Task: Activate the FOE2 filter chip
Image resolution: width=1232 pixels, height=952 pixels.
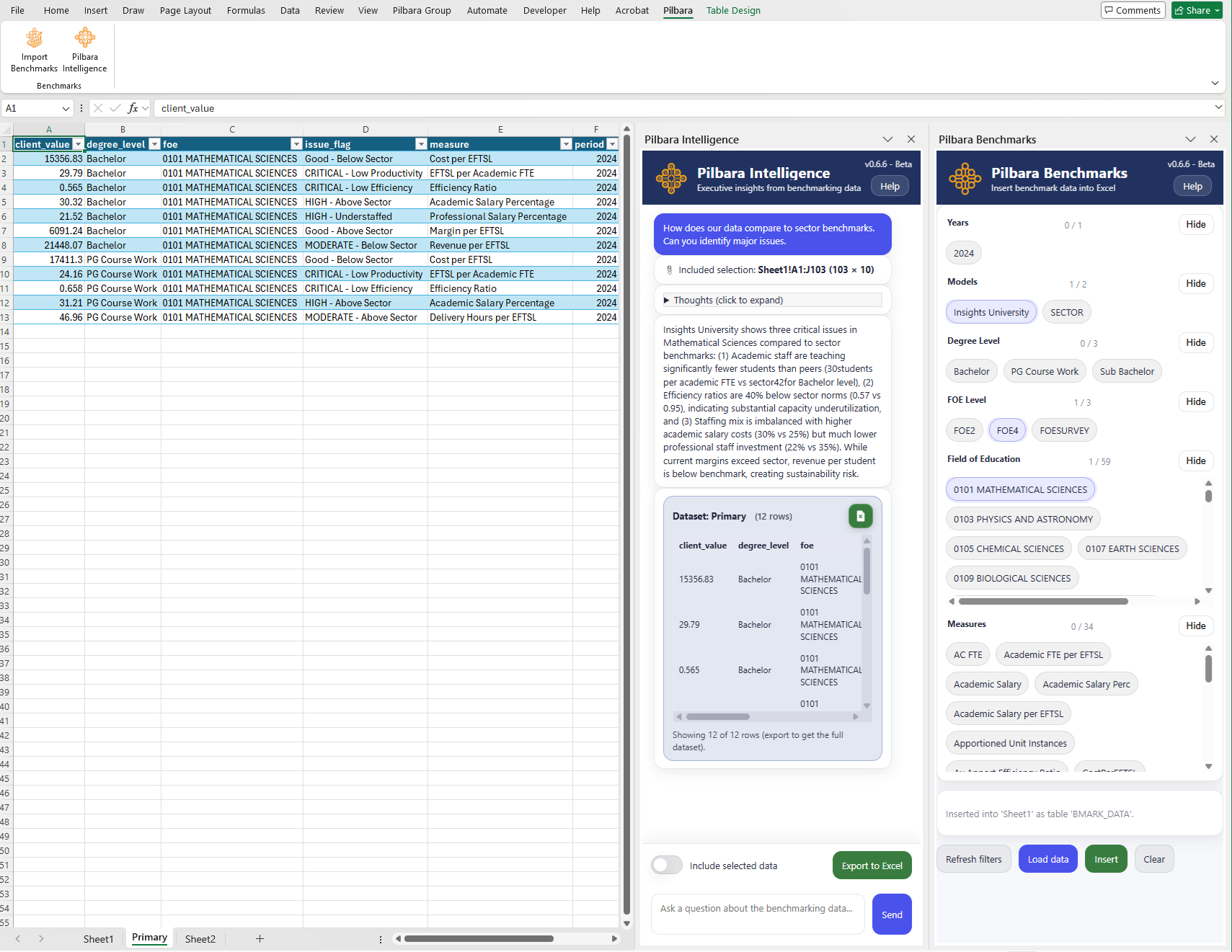Action: (x=964, y=430)
